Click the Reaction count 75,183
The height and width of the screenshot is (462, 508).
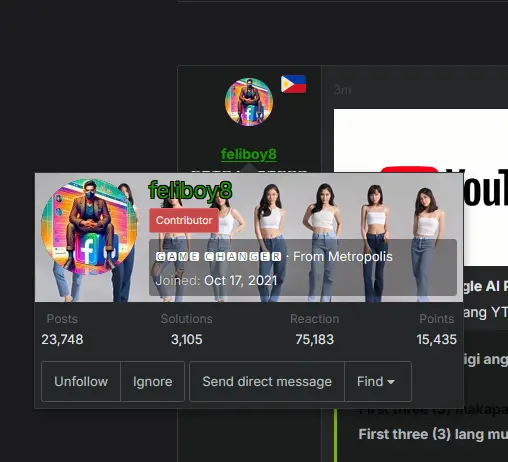click(x=314, y=339)
